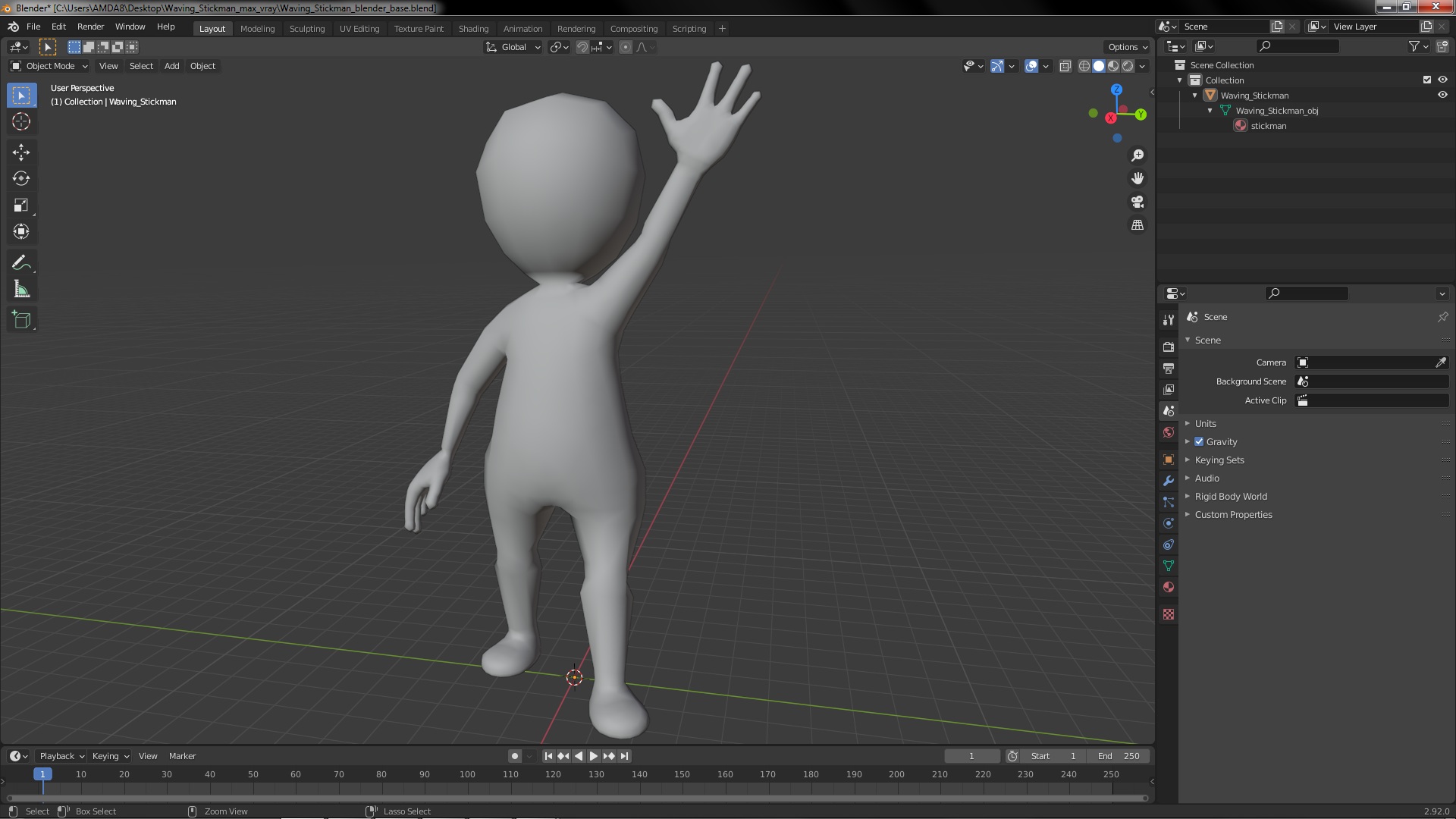This screenshot has width=1456, height=819.
Task: Open the View Layer properties tab
Action: tap(1169, 389)
